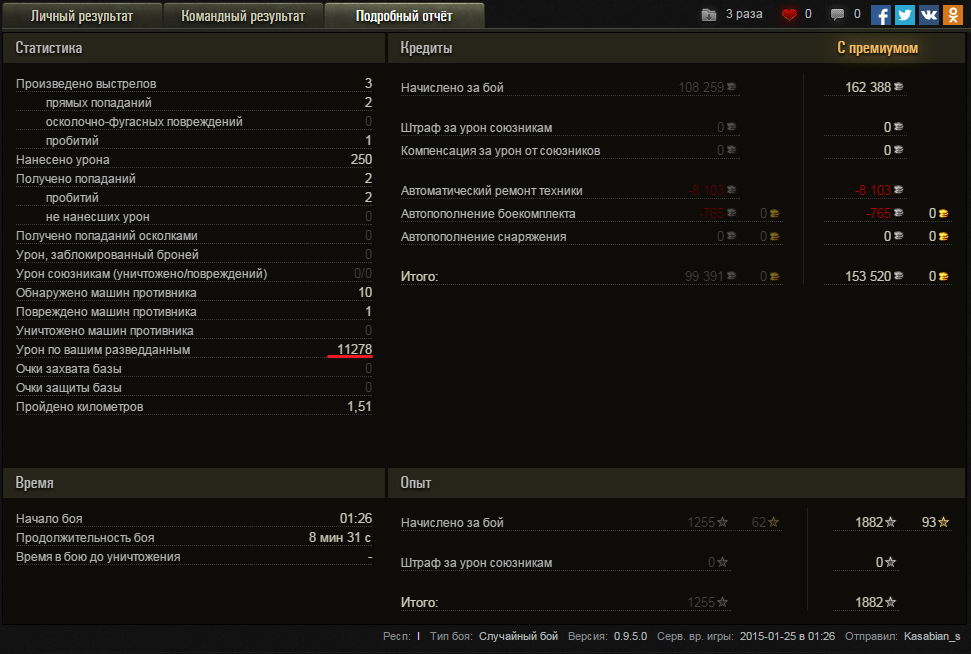The height and width of the screenshot is (654, 971).
Task: Click the free experience value 93
Action: (x=928, y=522)
